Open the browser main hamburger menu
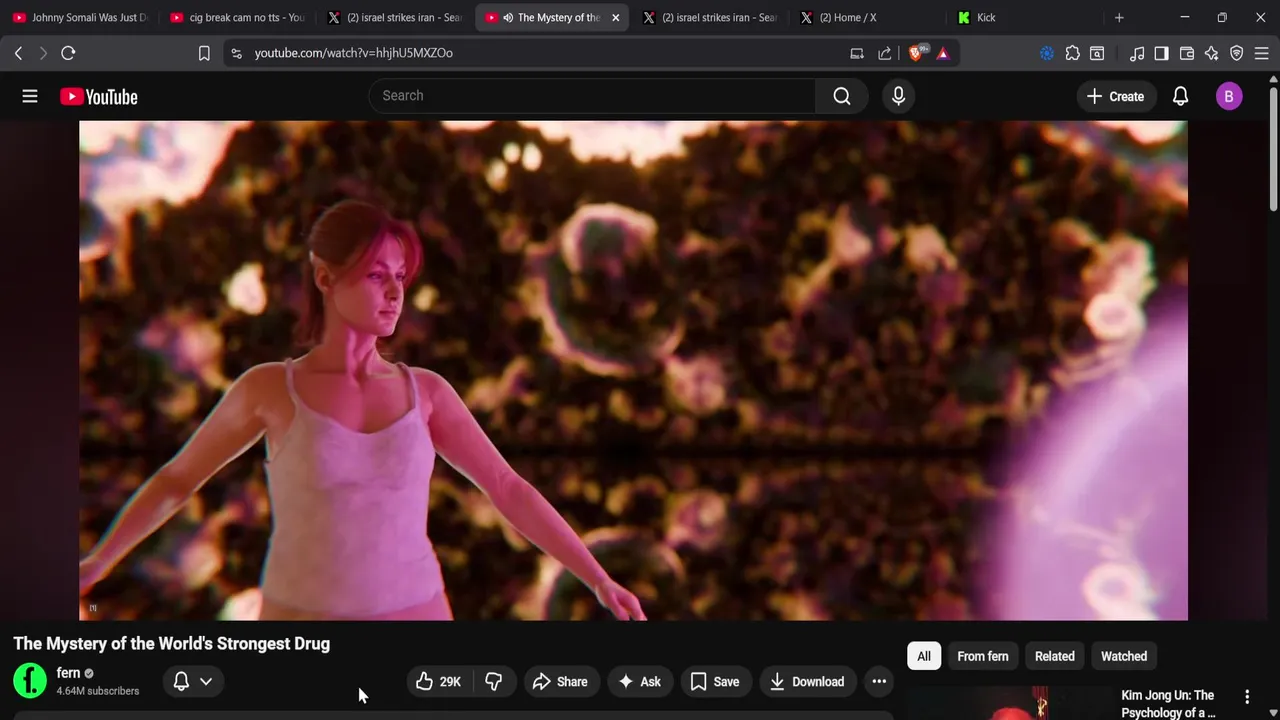Image resolution: width=1280 pixels, height=720 pixels. tap(1261, 53)
